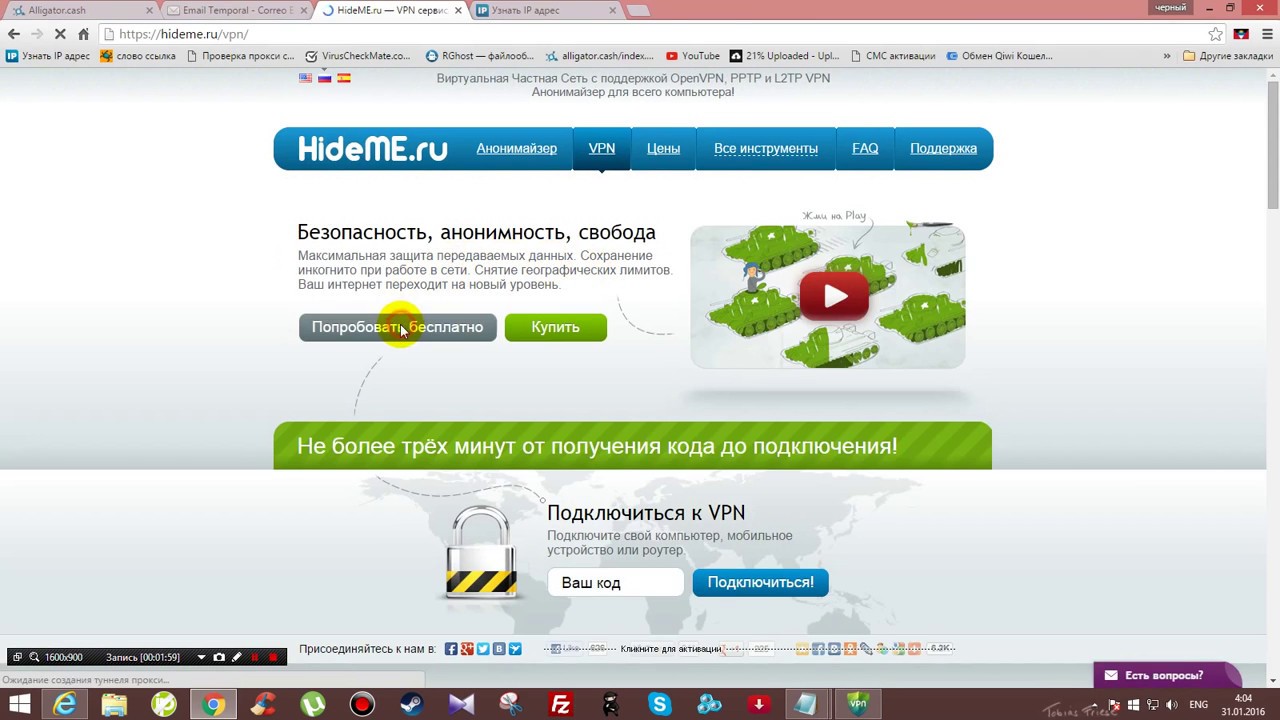Open the recorder zoom magnifier icon
1280x720 pixels.
(x=34, y=657)
